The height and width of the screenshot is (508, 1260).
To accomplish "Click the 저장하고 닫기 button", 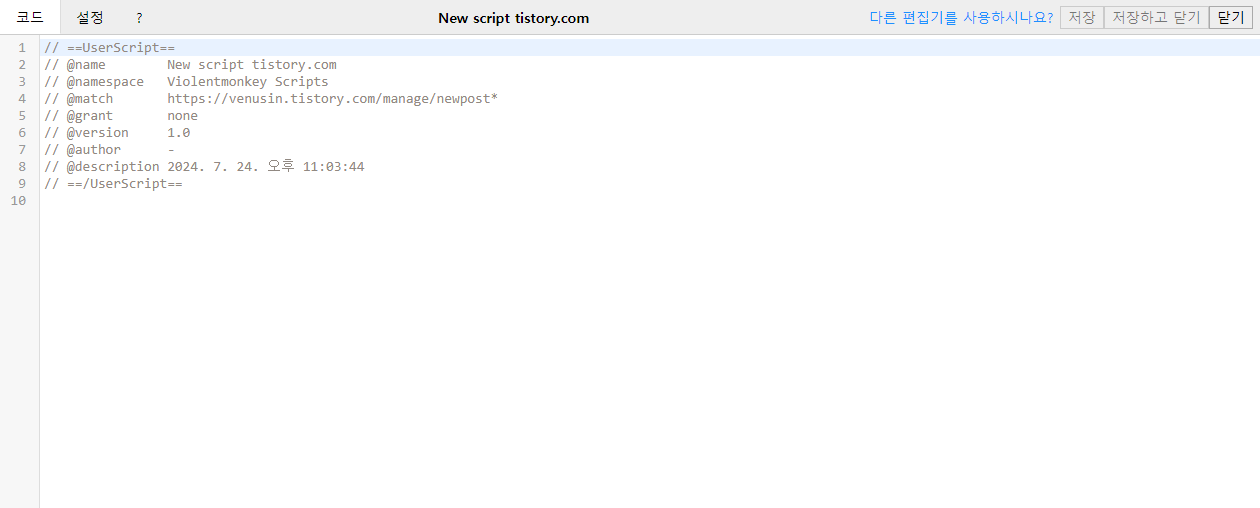I will click(x=1156, y=17).
